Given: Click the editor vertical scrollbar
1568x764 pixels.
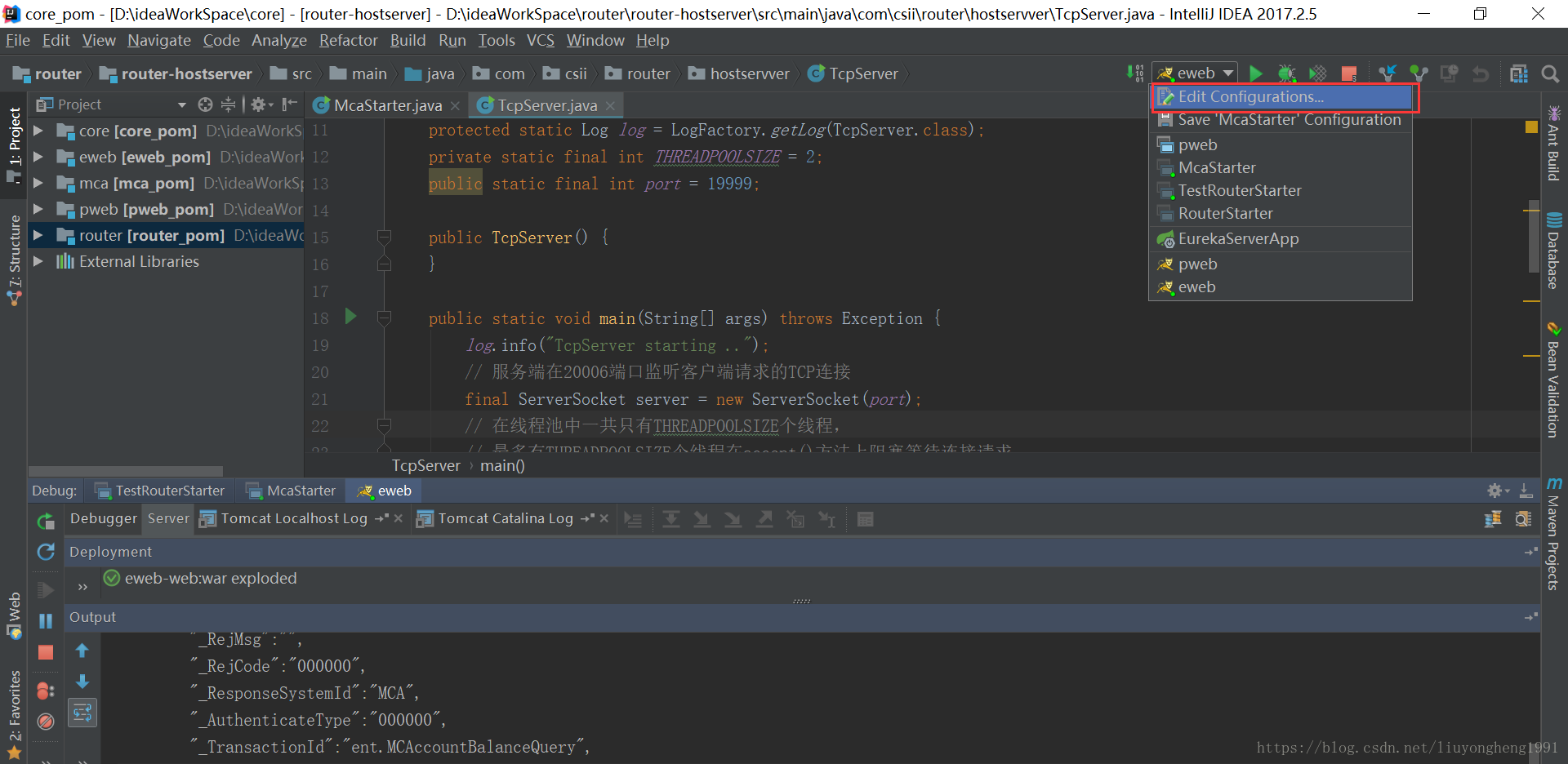Looking at the screenshot, I should point(1534,237).
